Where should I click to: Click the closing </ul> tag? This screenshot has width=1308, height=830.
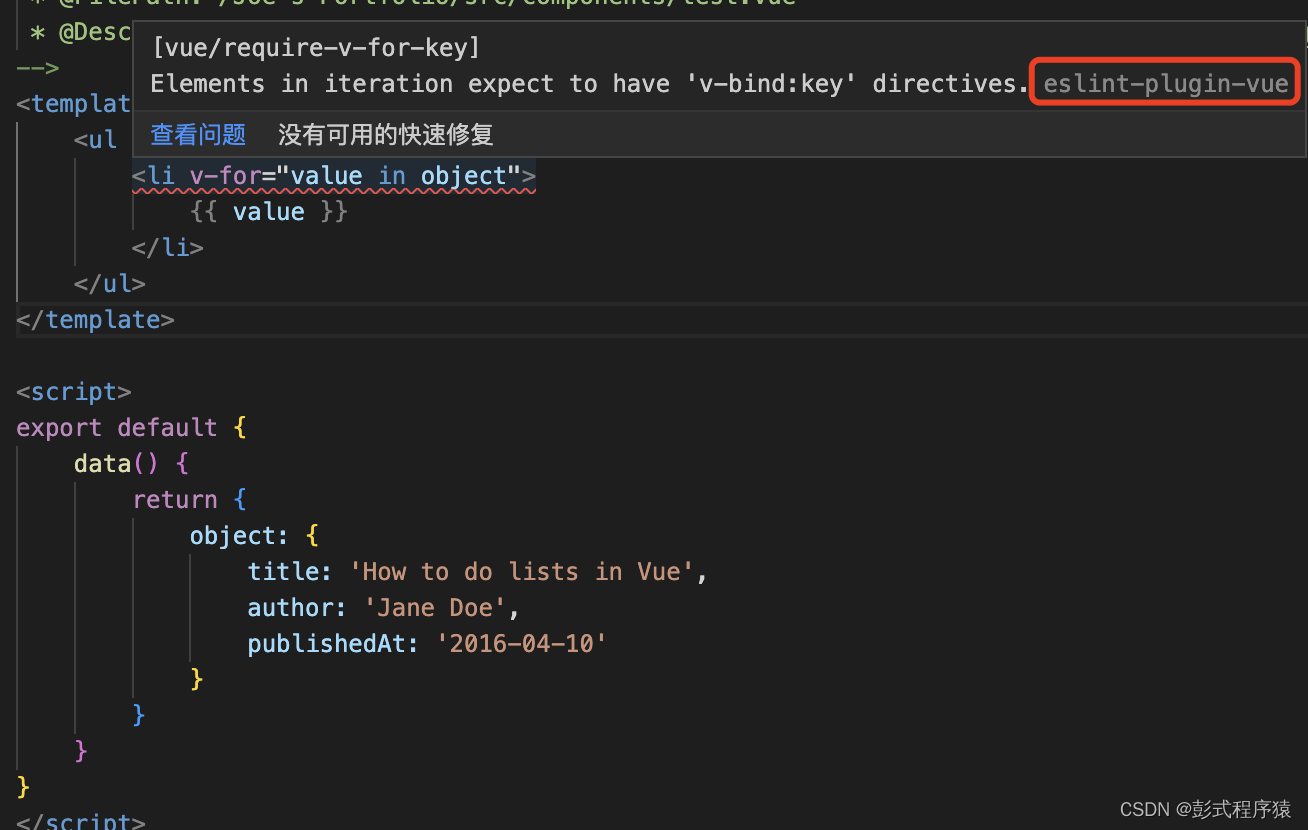coord(109,284)
